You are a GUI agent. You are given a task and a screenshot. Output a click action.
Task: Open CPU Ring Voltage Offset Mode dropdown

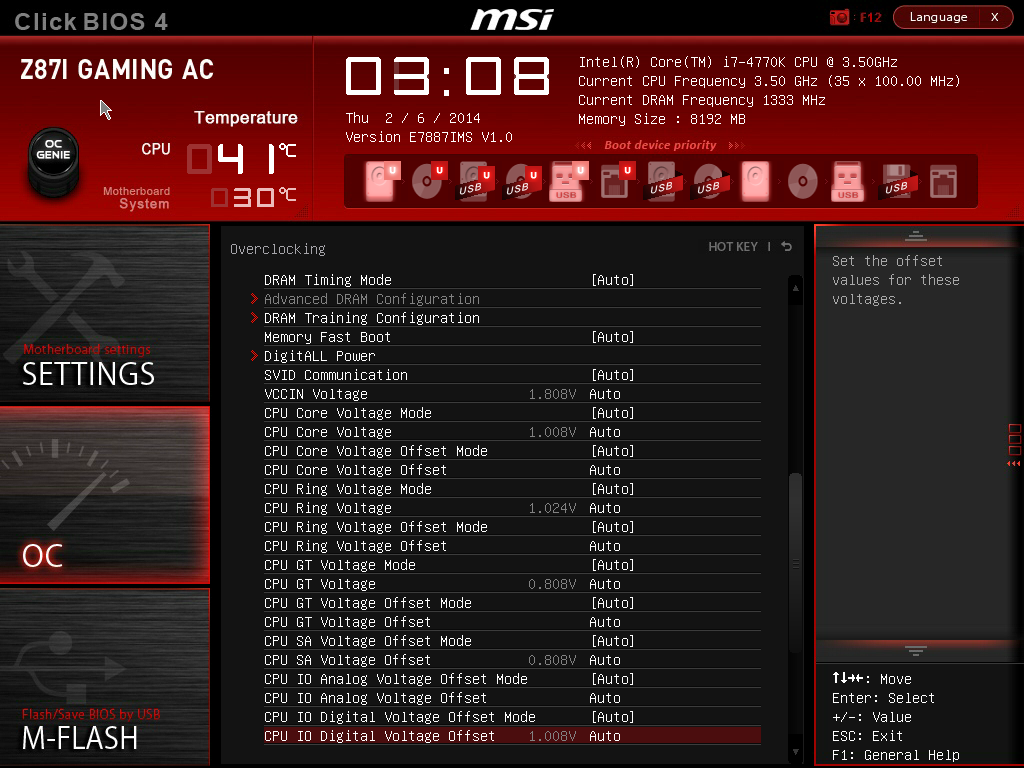click(613, 527)
